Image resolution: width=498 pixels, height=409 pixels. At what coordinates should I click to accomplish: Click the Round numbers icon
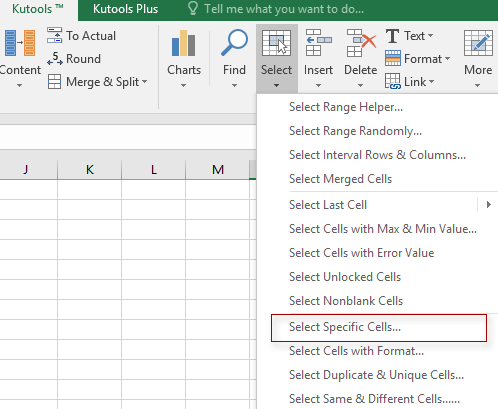click(55, 59)
